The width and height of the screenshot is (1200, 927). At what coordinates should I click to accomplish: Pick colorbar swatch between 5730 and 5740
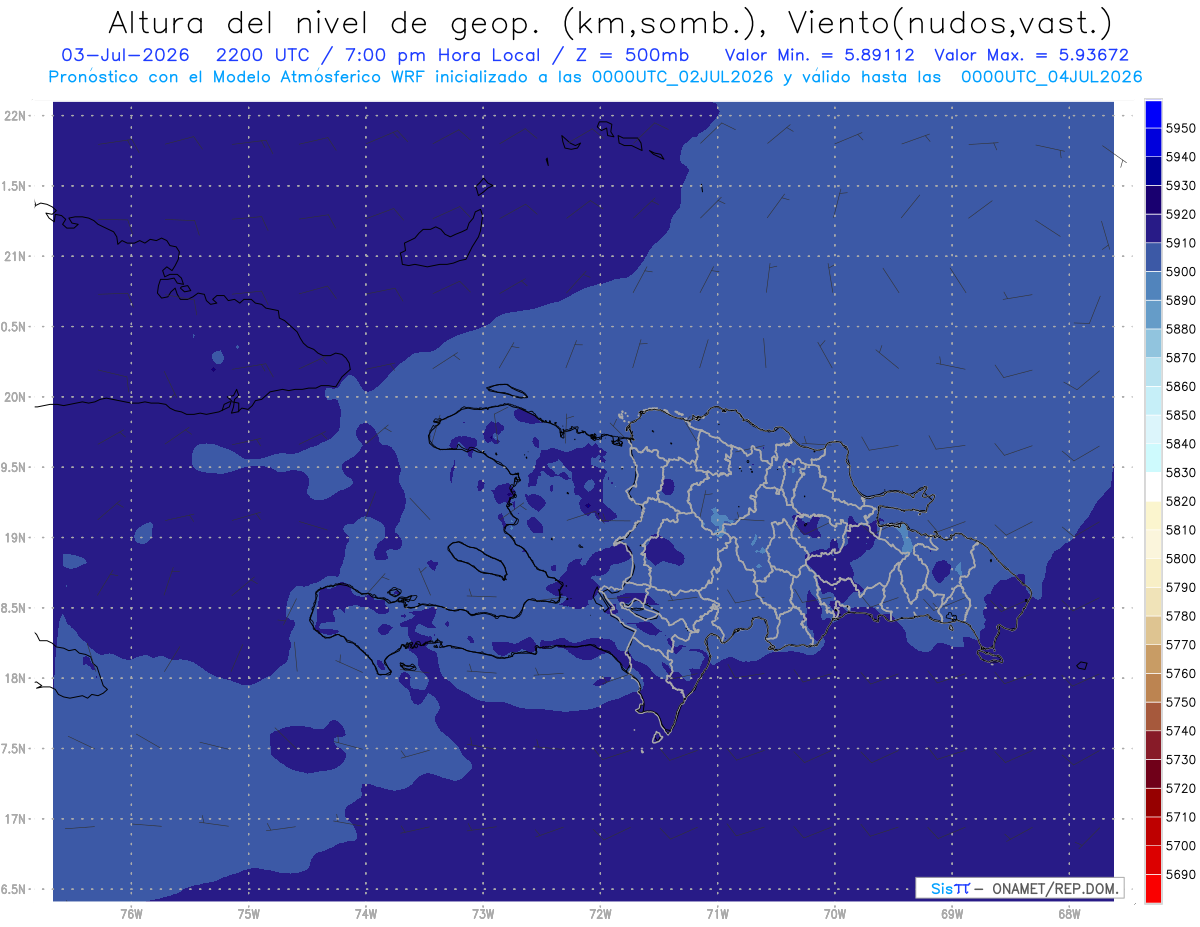1153,745
